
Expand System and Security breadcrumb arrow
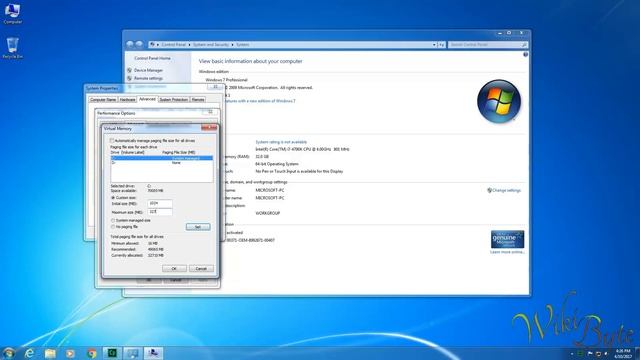point(233,44)
